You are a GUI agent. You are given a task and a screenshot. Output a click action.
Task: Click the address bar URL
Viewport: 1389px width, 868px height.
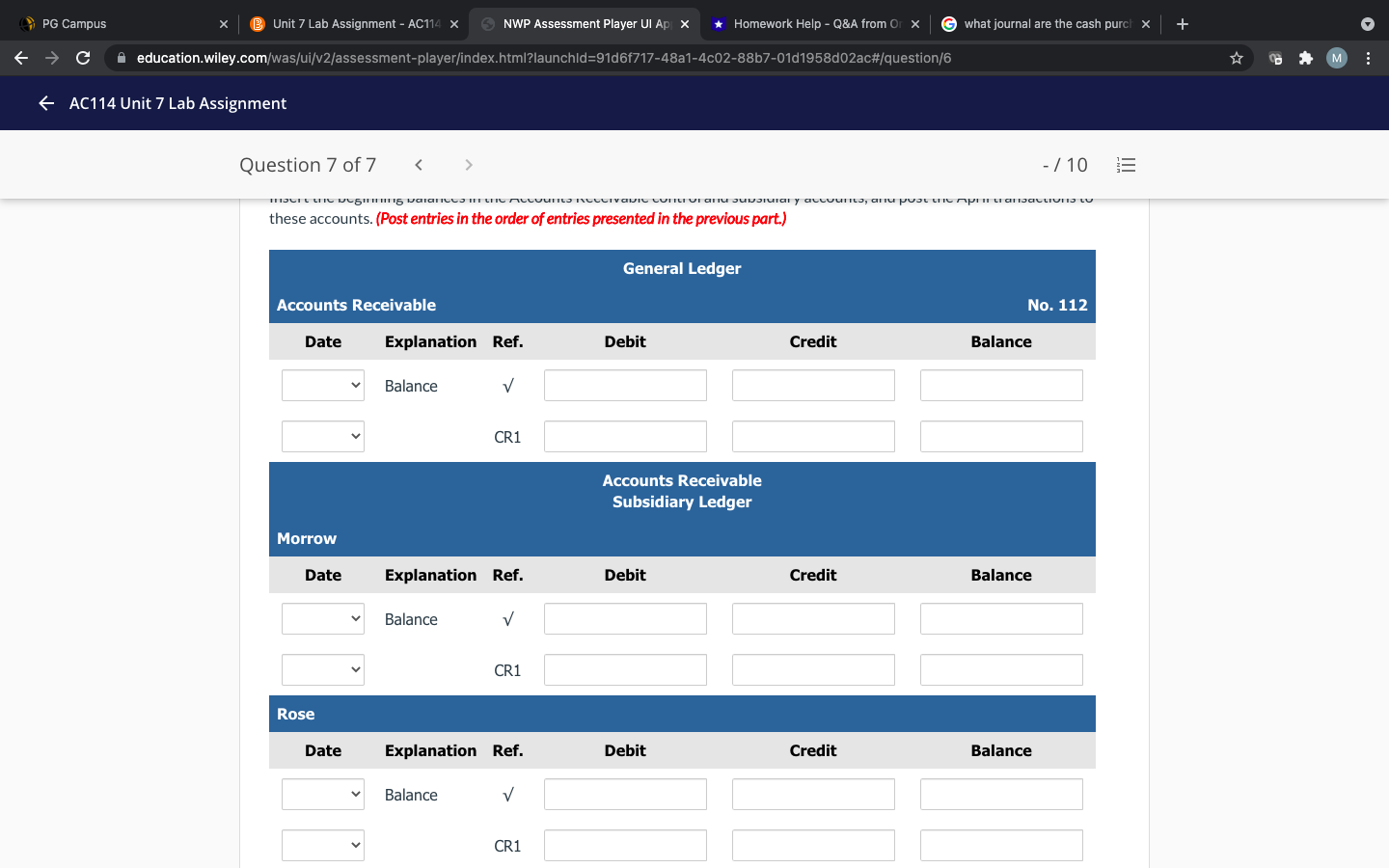click(544, 58)
